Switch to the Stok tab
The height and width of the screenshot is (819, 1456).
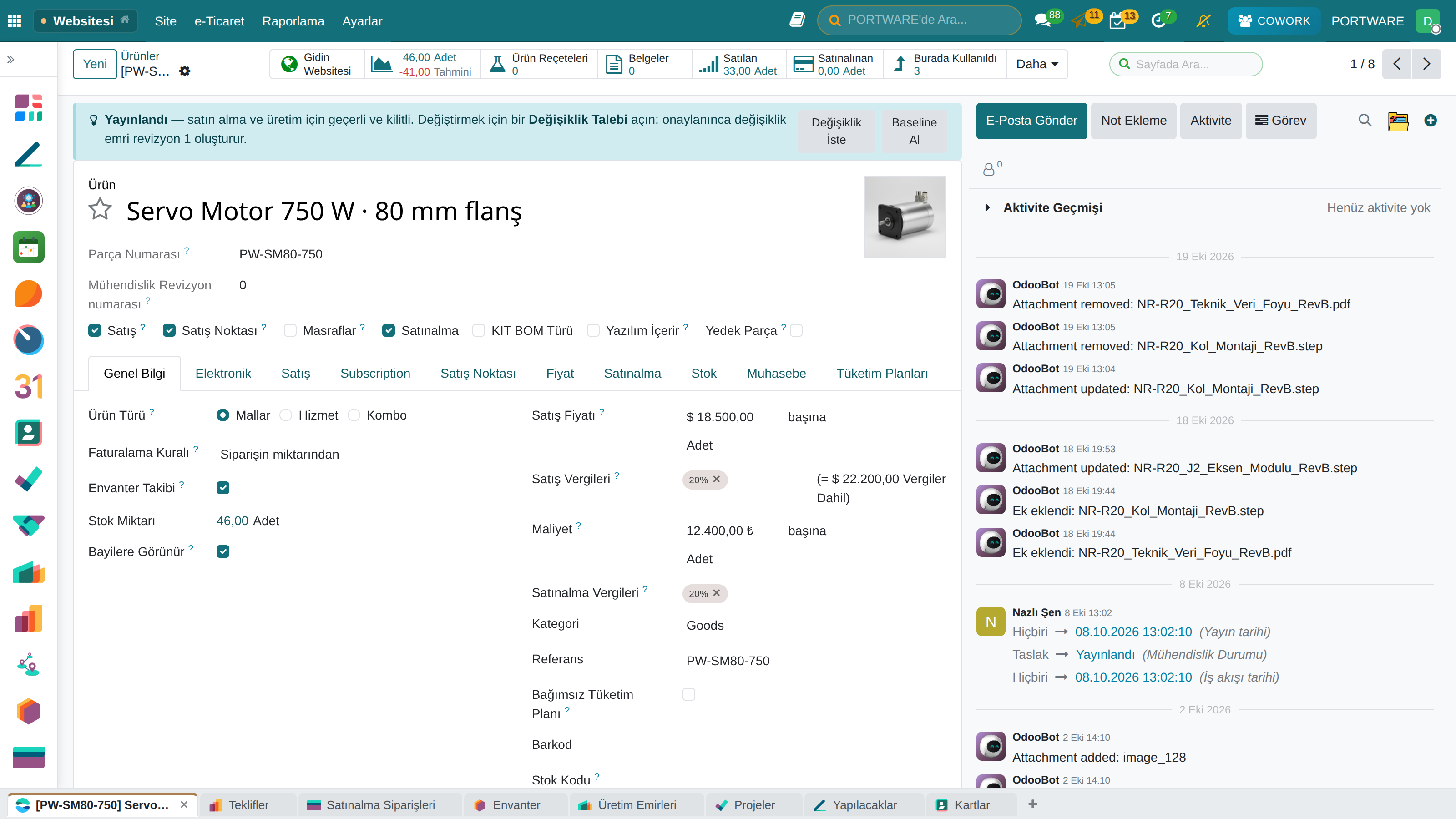coord(704,374)
